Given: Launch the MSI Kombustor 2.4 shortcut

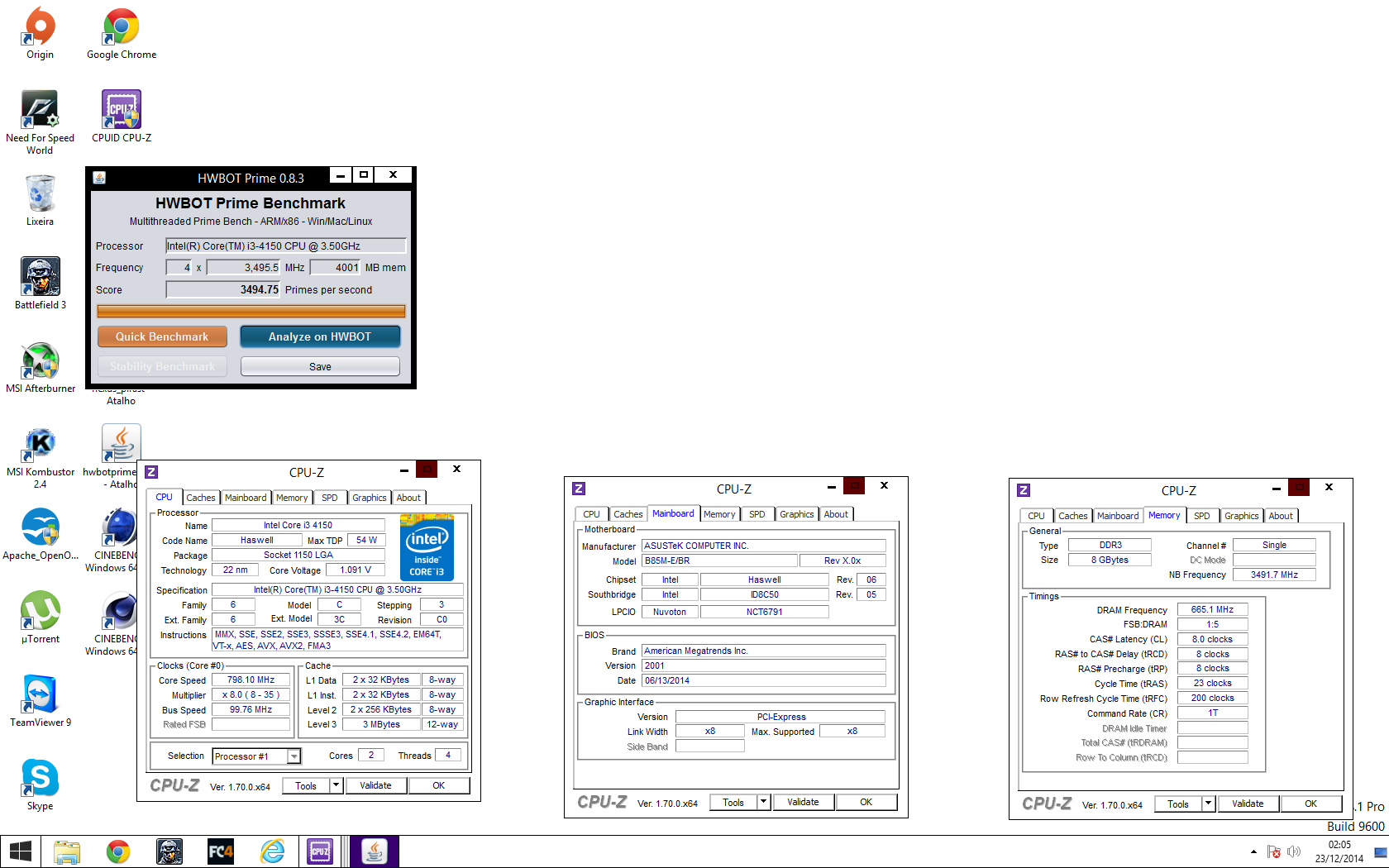Looking at the screenshot, I should [x=40, y=456].
